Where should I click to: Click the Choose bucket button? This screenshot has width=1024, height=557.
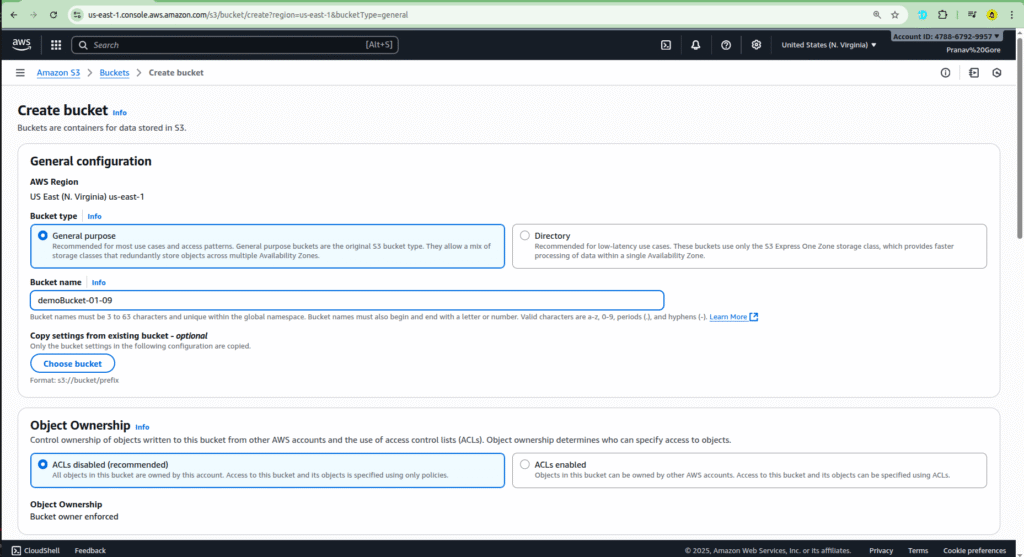click(x=72, y=364)
